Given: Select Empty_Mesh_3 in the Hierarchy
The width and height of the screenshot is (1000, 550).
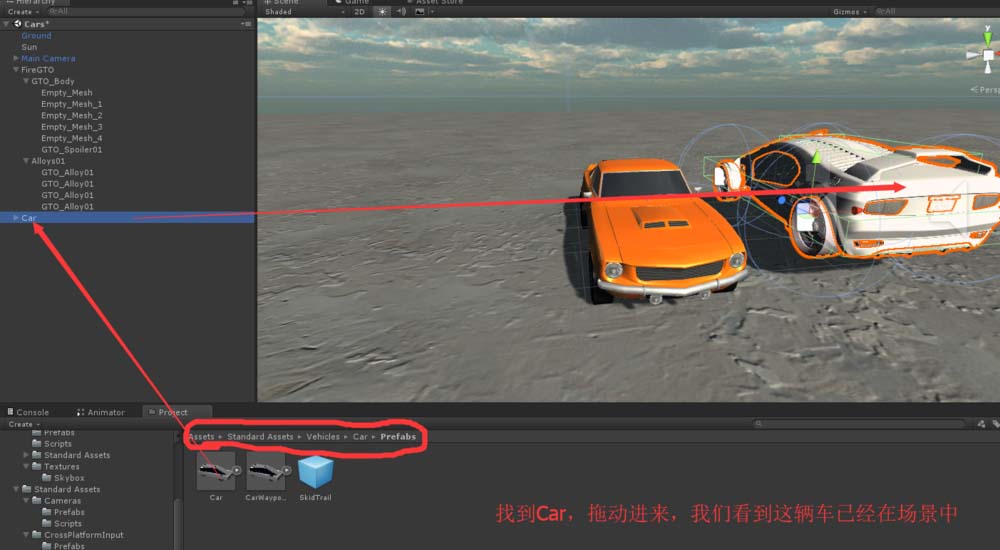Looking at the screenshot, I should (x=71, y=127).
